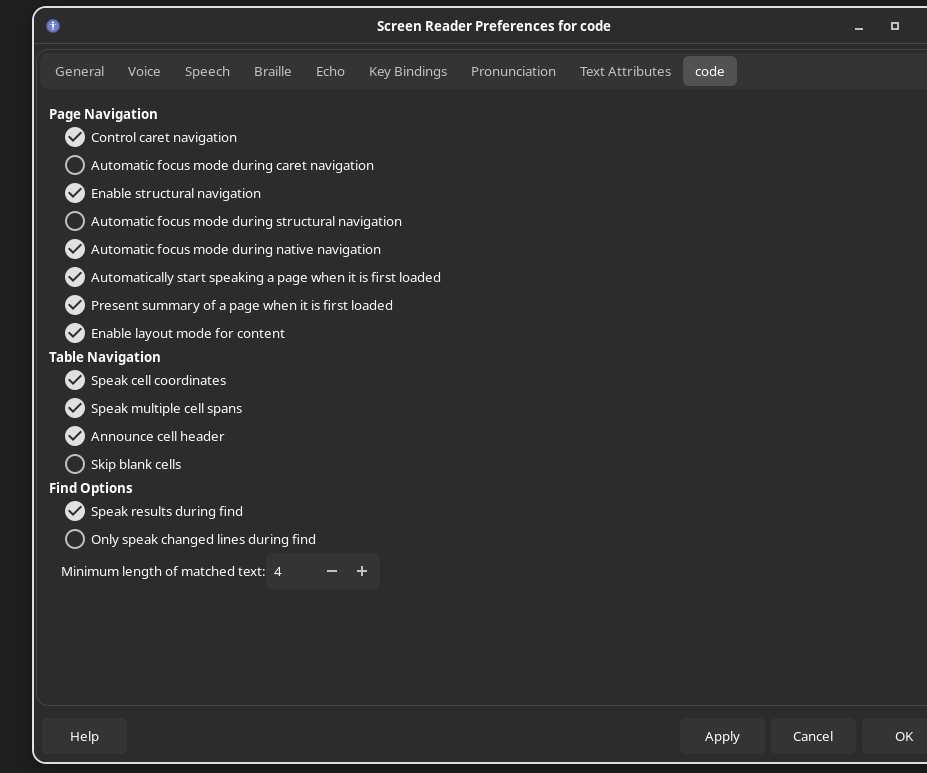
Task: Click the Cancel button
Action: click(x=812, y=736)
